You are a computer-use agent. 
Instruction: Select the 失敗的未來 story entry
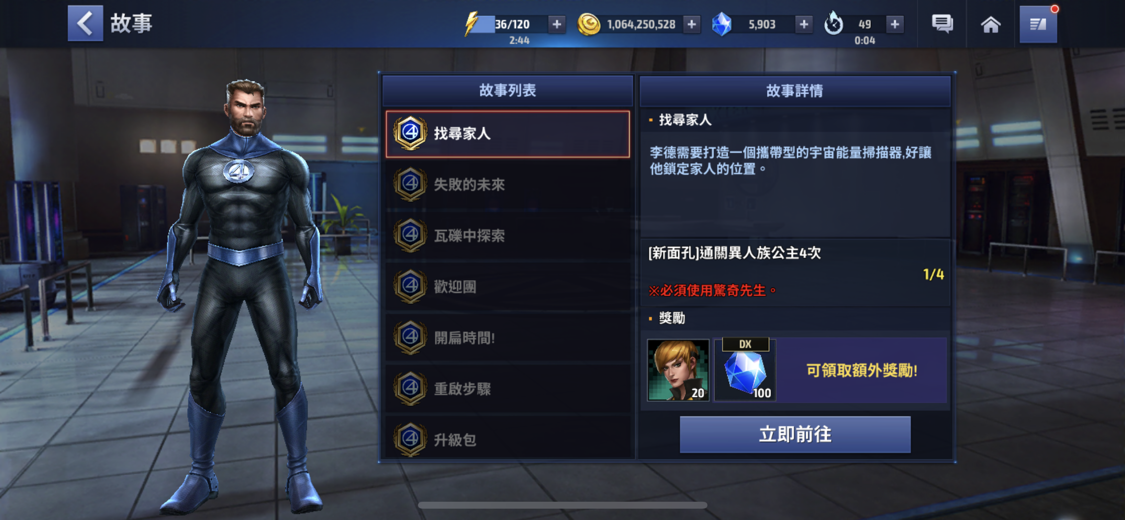point(508,184)
